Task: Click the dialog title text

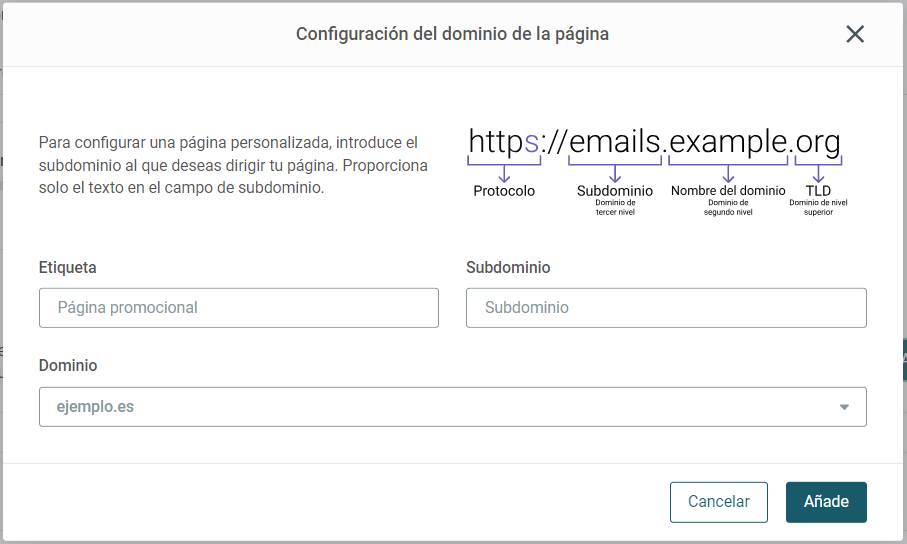Action: pos(452,34)
